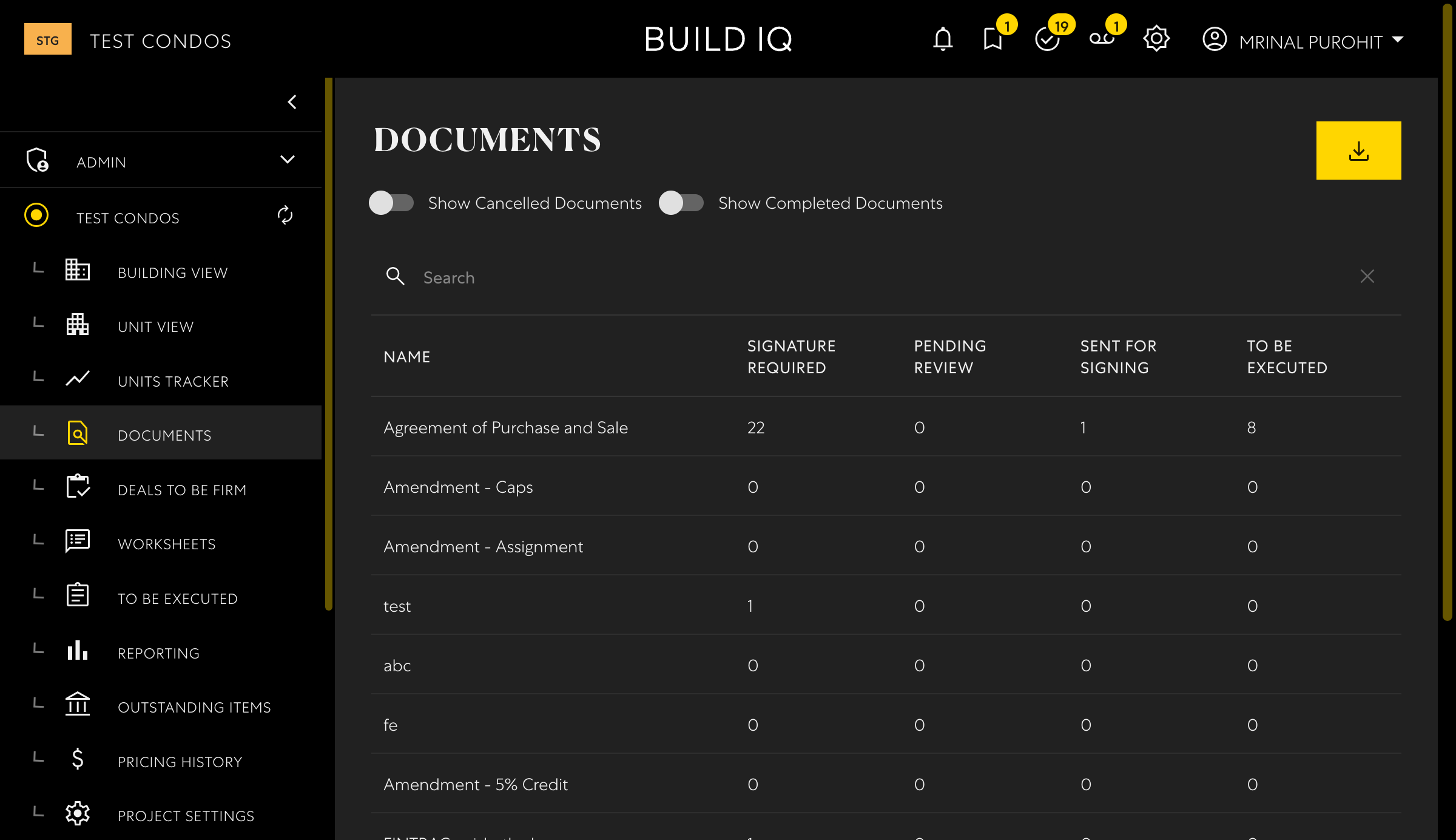
Task: Click the Units Tracker trend-line icon
Action: [78, 379]
